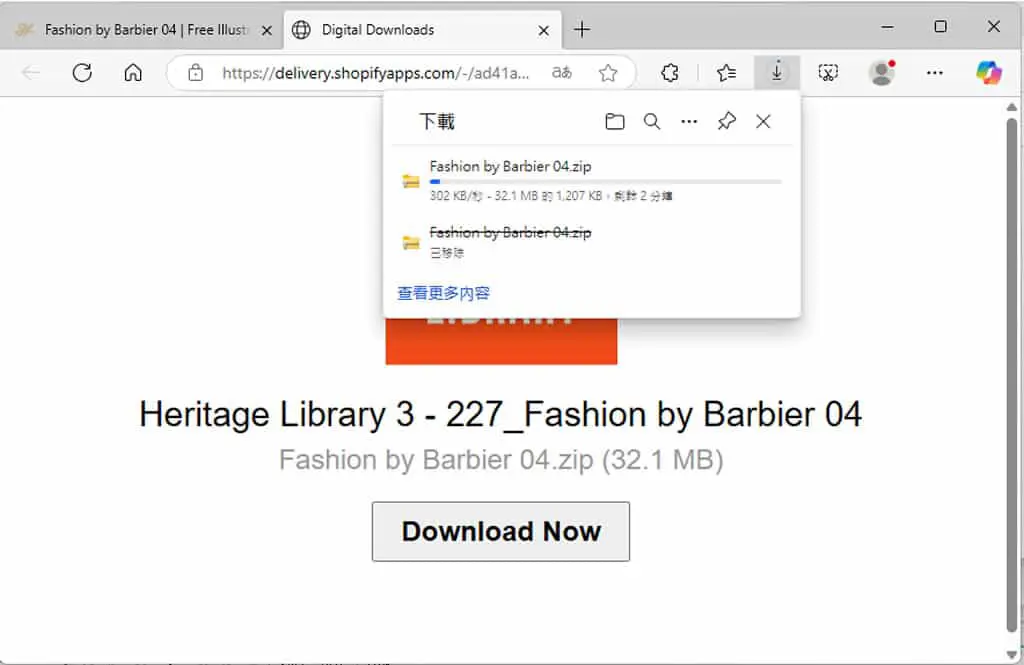Open a new browser tab
Screen dimensions: 1024x665
(x=582, y=29)
